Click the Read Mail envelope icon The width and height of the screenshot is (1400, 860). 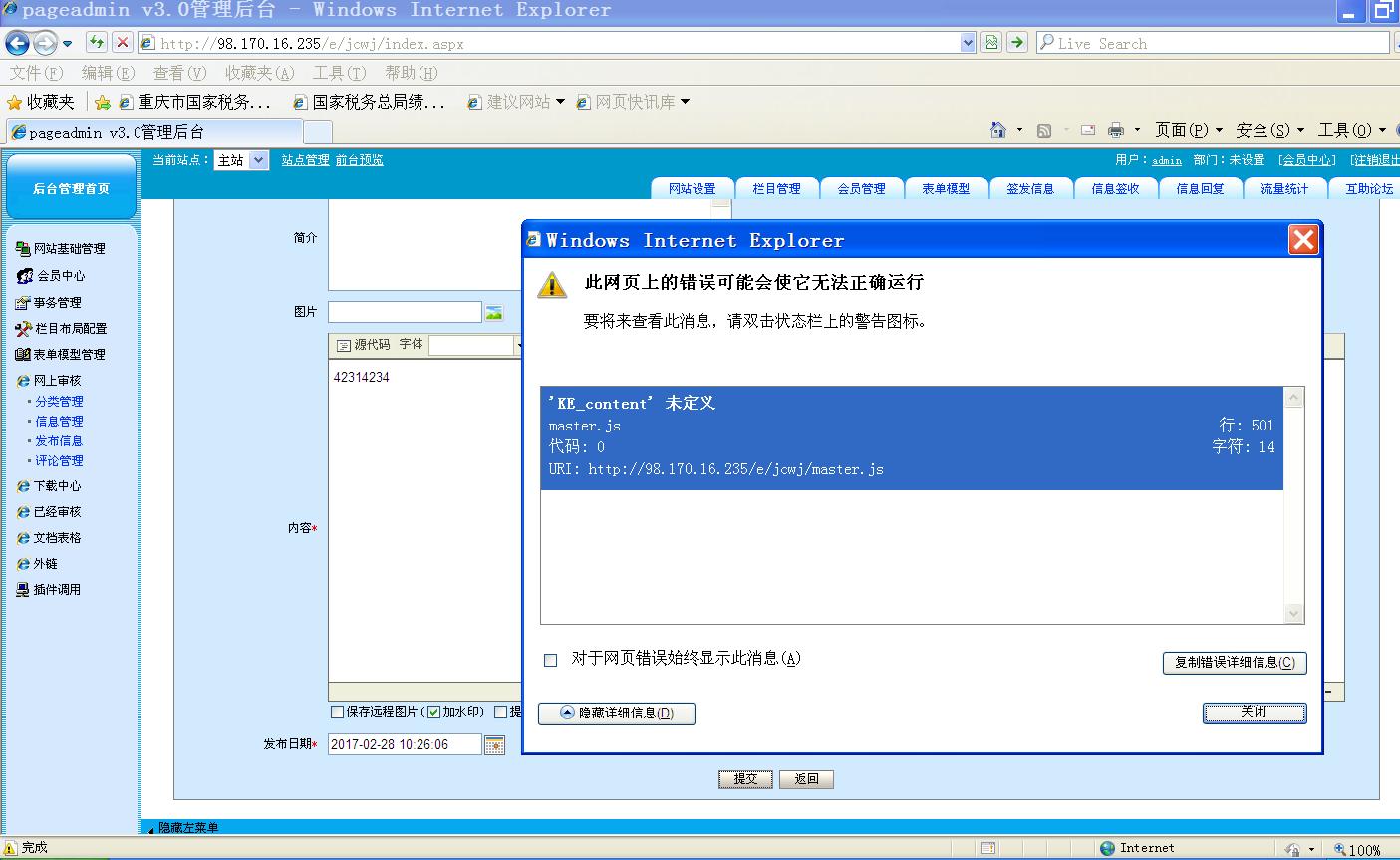pyautogui.click(x=1088, y=130)
